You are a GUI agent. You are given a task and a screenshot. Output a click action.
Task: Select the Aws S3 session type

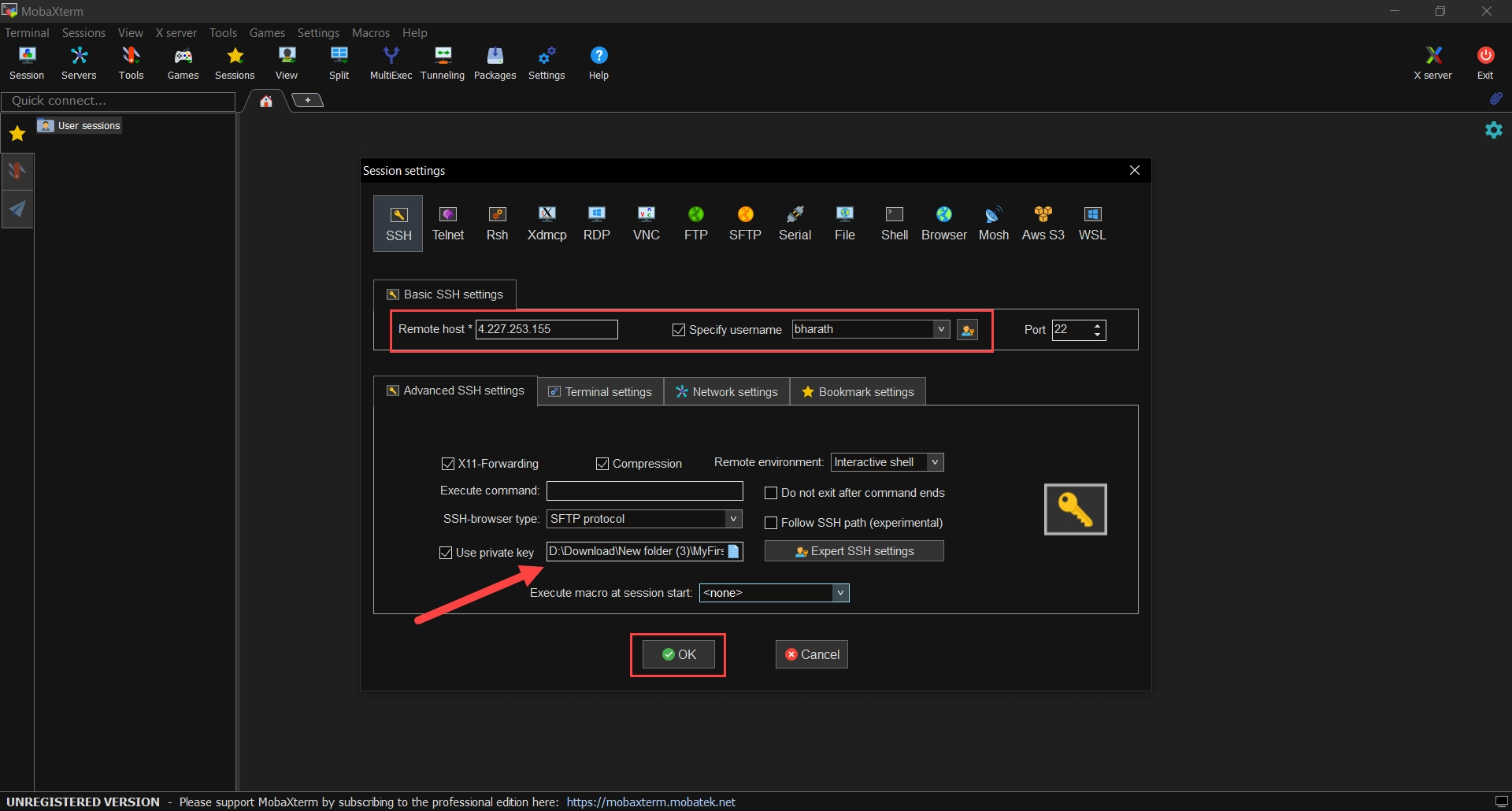[1043, 224]
